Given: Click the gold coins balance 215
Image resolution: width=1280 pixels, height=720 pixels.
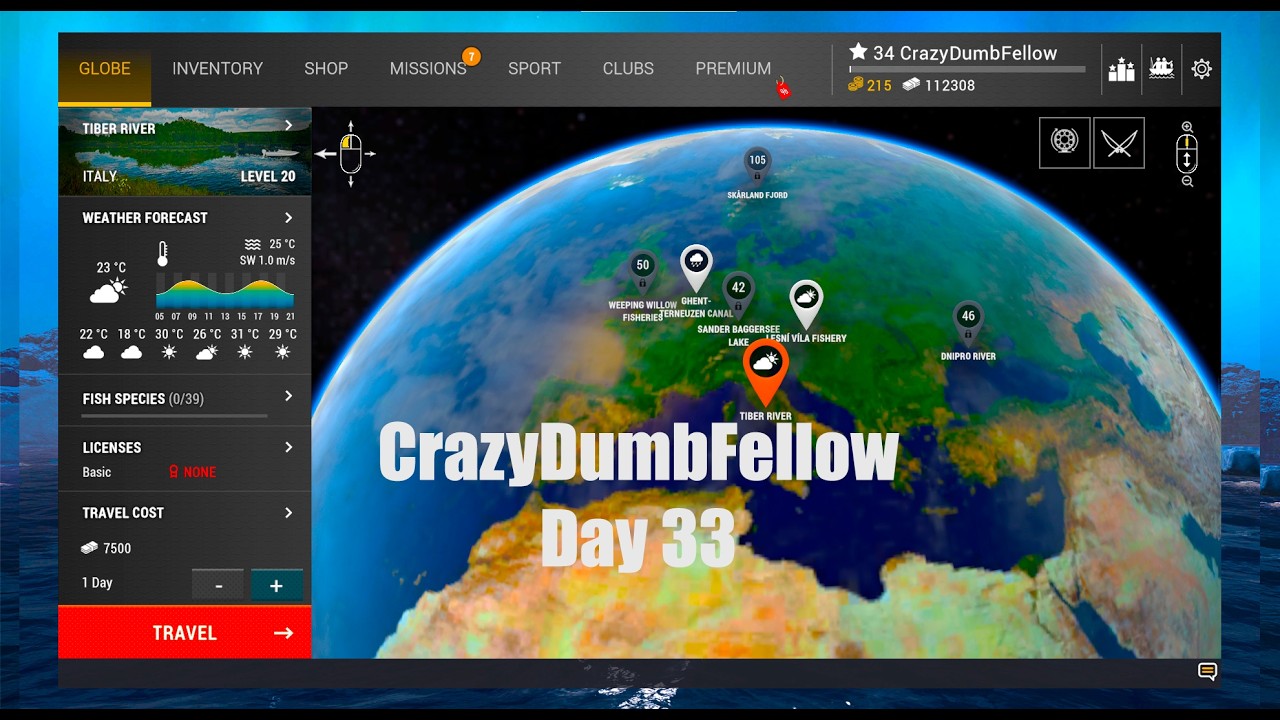Looking at the screenshot, I should [870, 86].
